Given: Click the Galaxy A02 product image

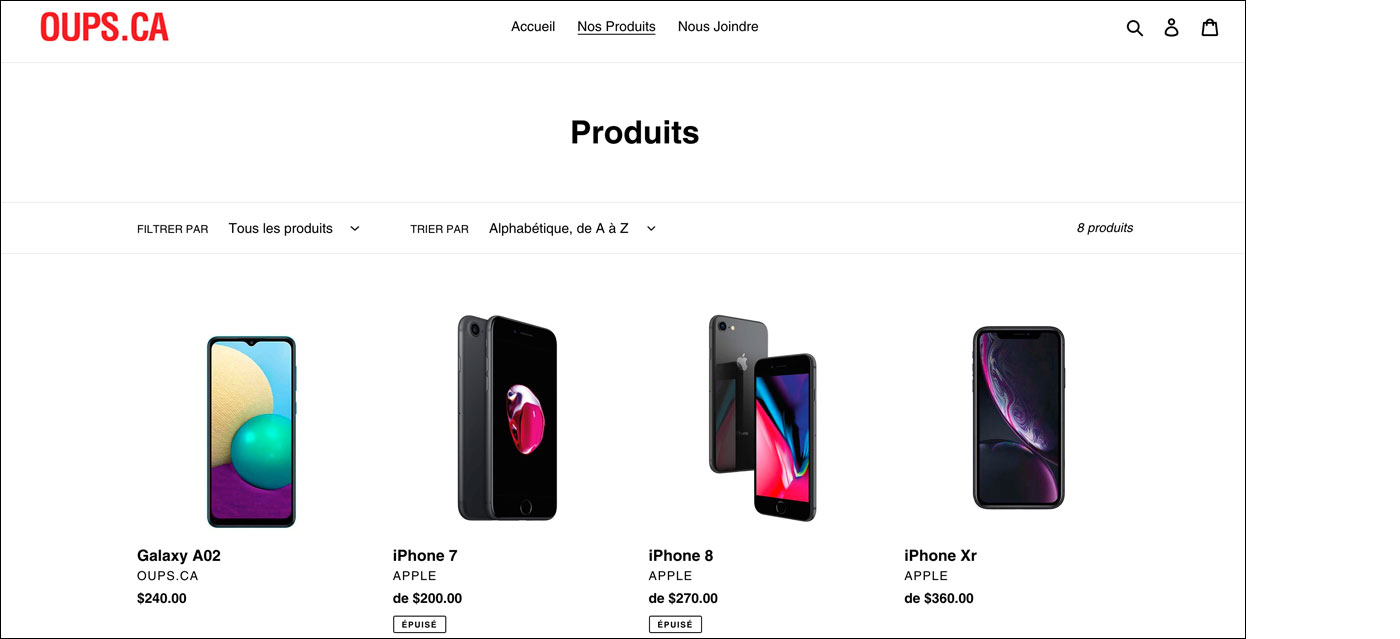Looking at the screenshot, I should (251, 431).
